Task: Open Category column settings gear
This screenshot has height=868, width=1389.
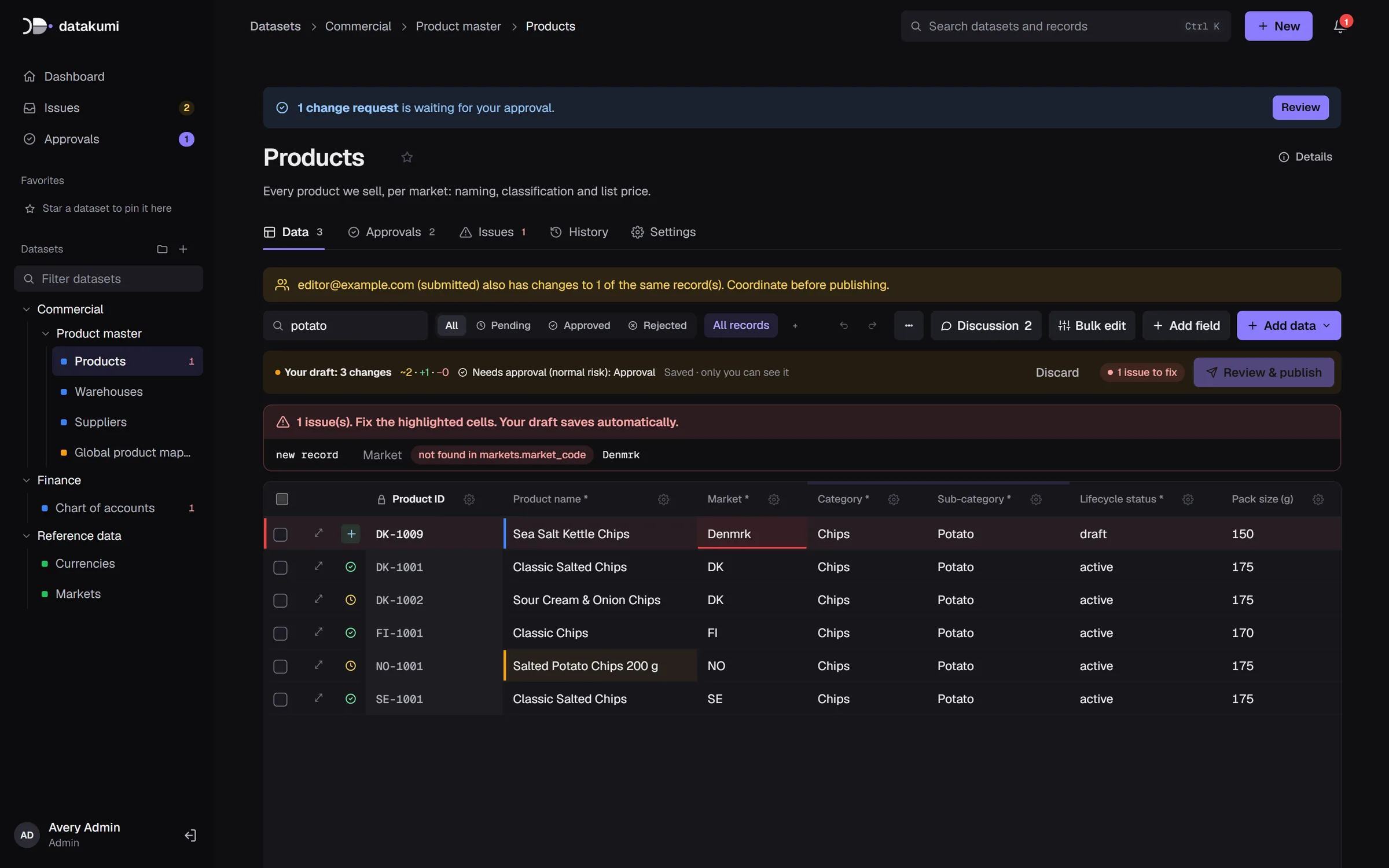Action: point(894,499)
